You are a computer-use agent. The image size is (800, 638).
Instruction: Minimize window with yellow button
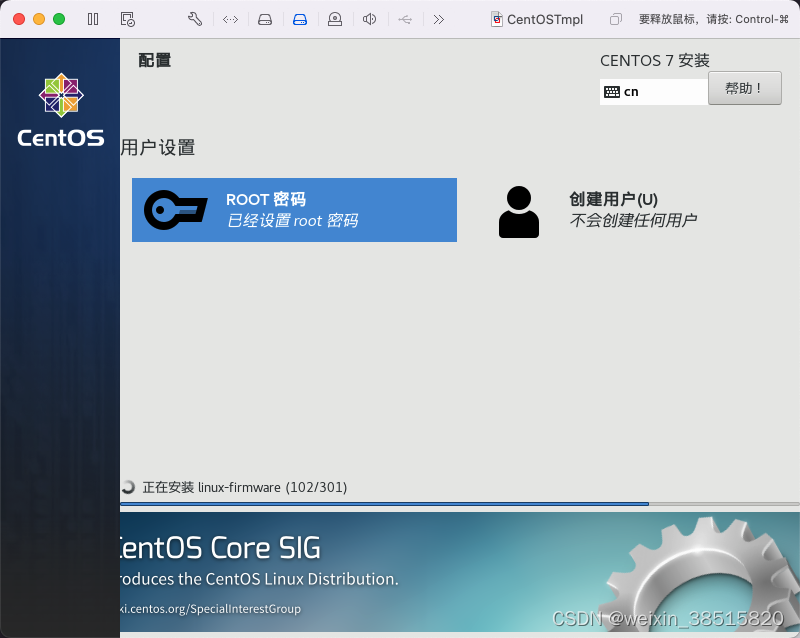(x=39, y=19)
